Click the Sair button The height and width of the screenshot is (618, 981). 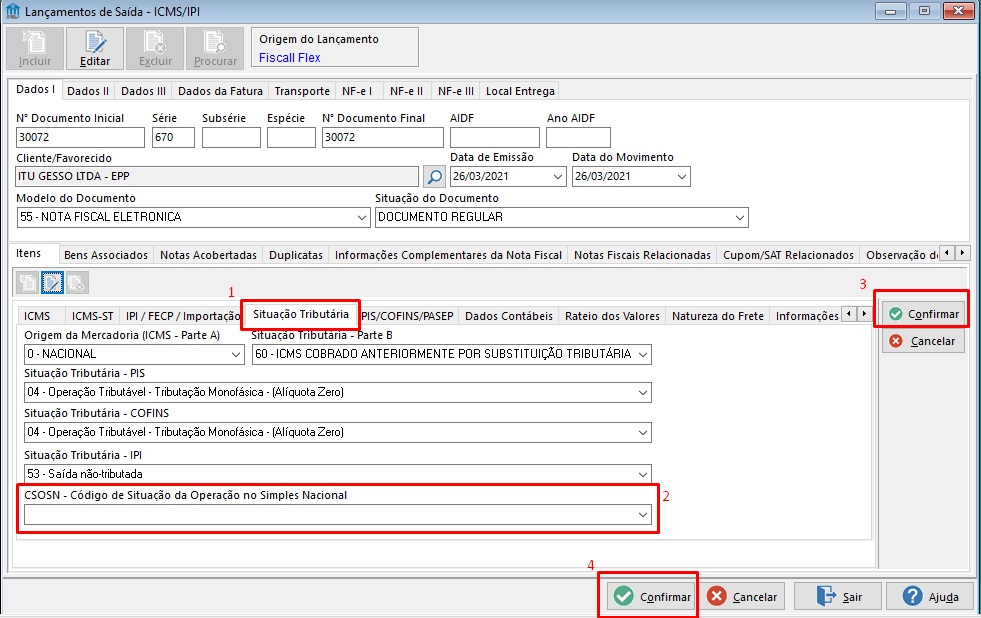click(838, 597)
